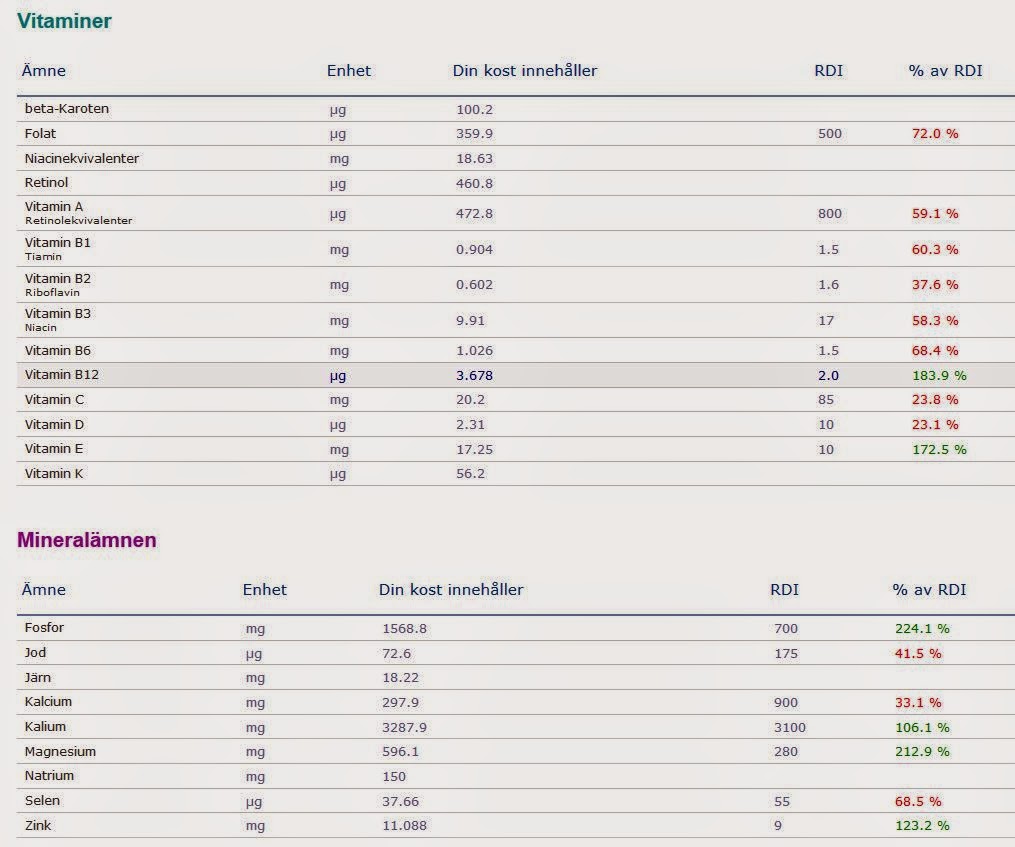Click the 3.678 amount for Vitamin B12
Viewport: 1015px width, 847px height.
(x=474, y=376)
